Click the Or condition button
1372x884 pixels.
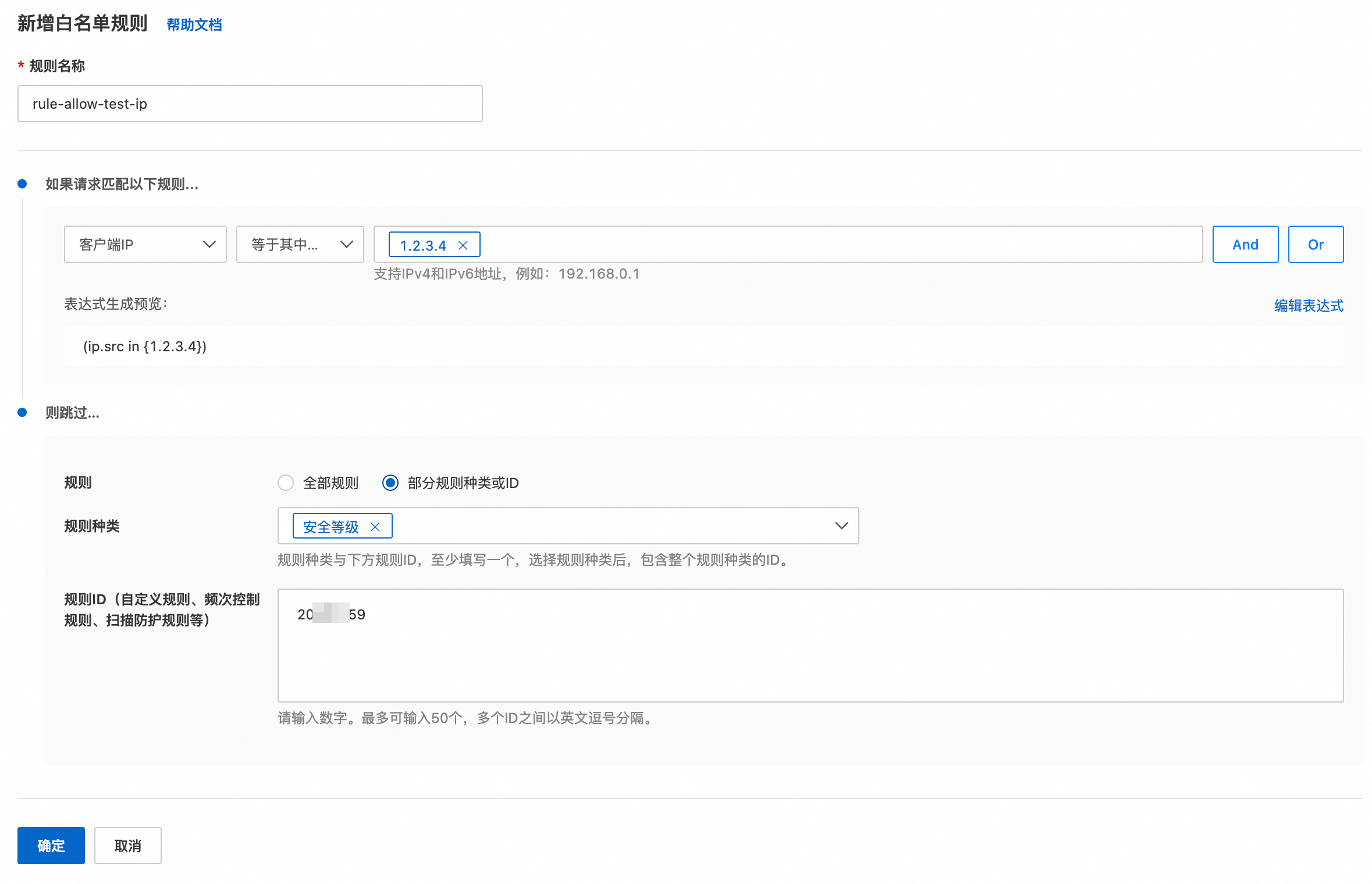[x=1315, y=244]
